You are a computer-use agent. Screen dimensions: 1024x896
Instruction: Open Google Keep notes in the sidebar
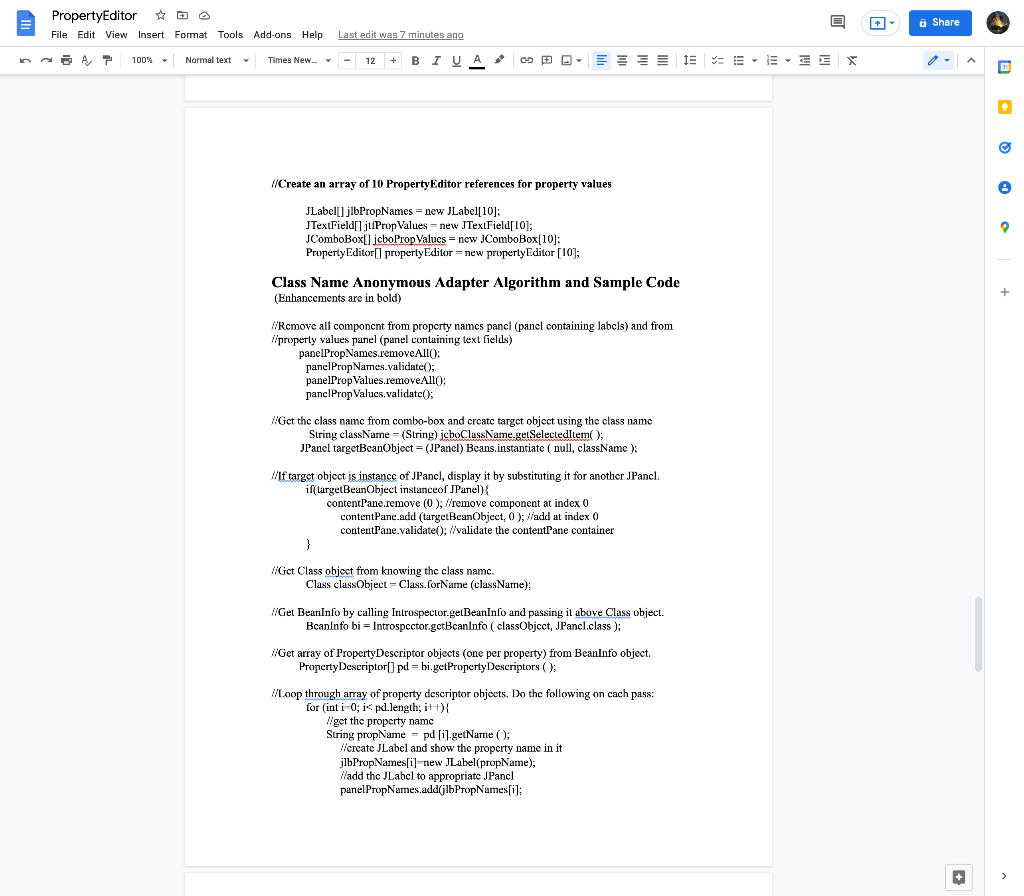click(1005, 107)
